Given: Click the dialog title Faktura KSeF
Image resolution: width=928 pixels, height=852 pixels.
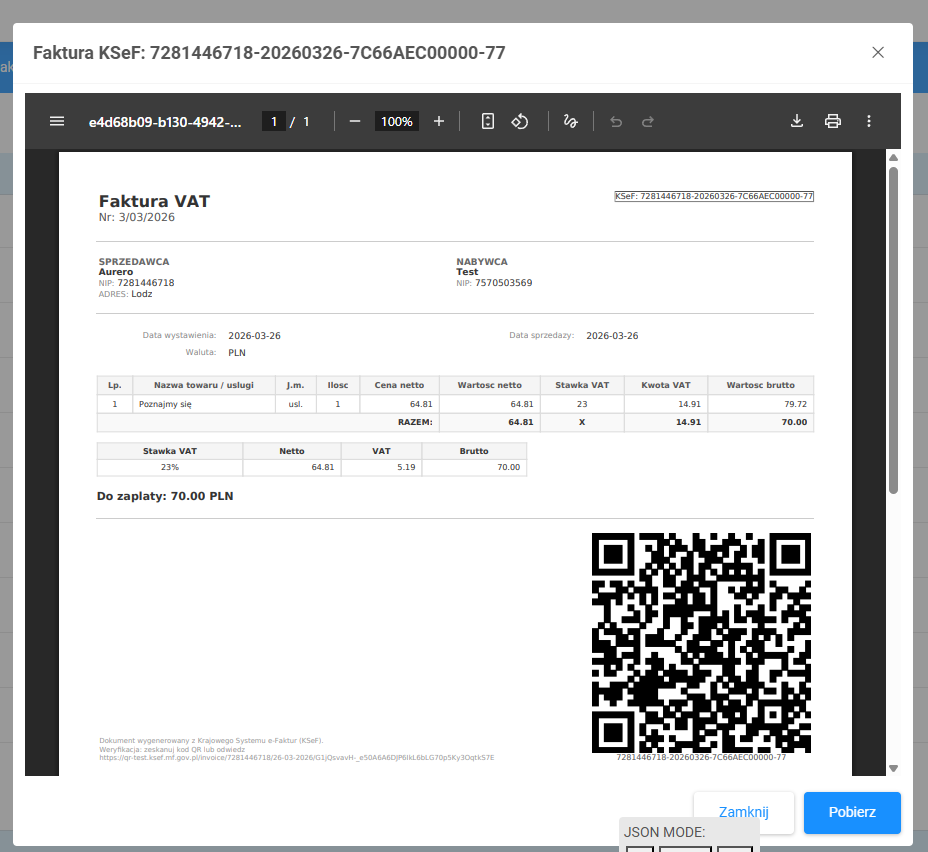Looking at the screenshot, I should click(x=269, y=53).
